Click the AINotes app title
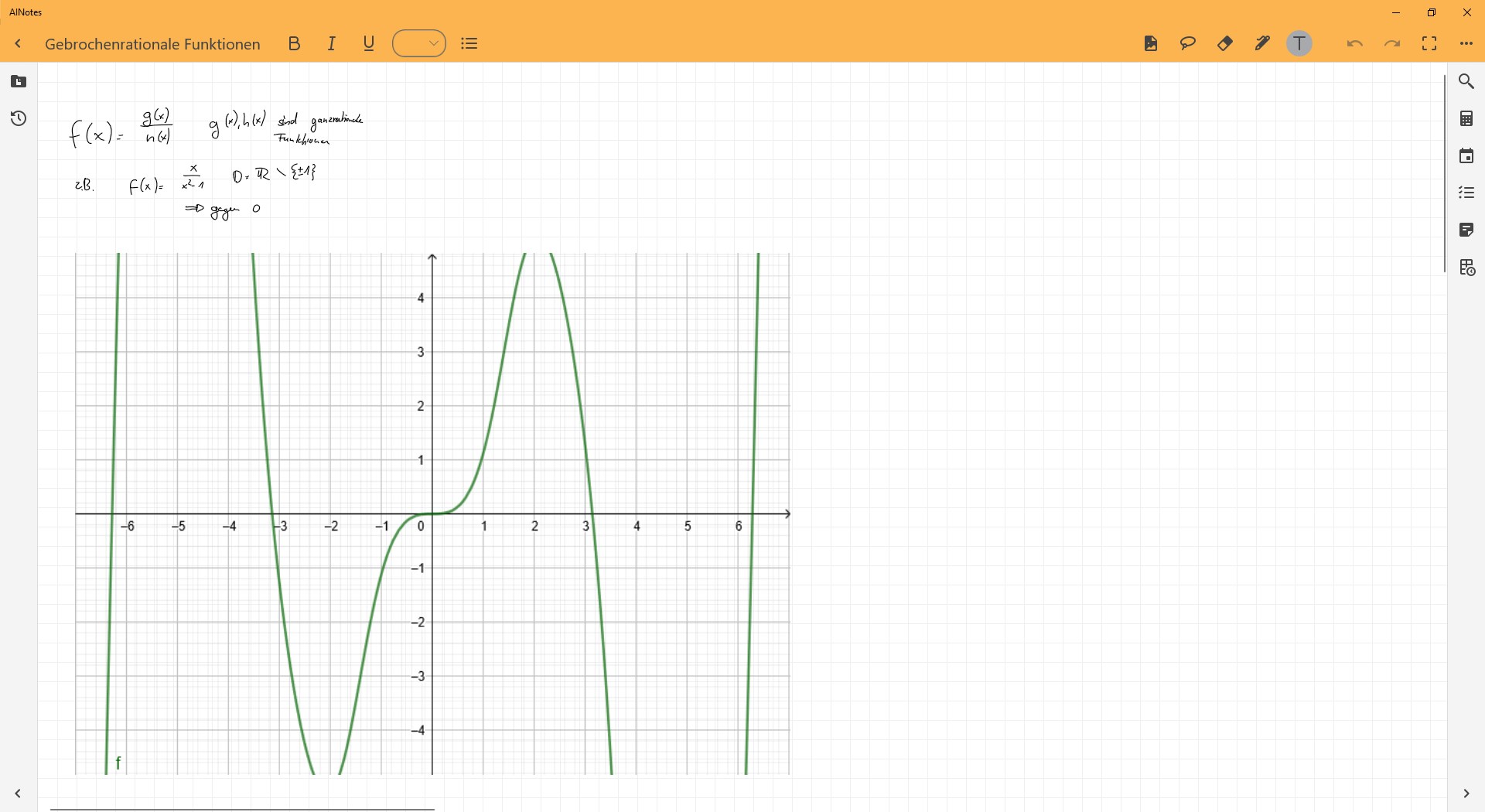Viewport: 1485px width, 812px height. (x=26, y=12)
